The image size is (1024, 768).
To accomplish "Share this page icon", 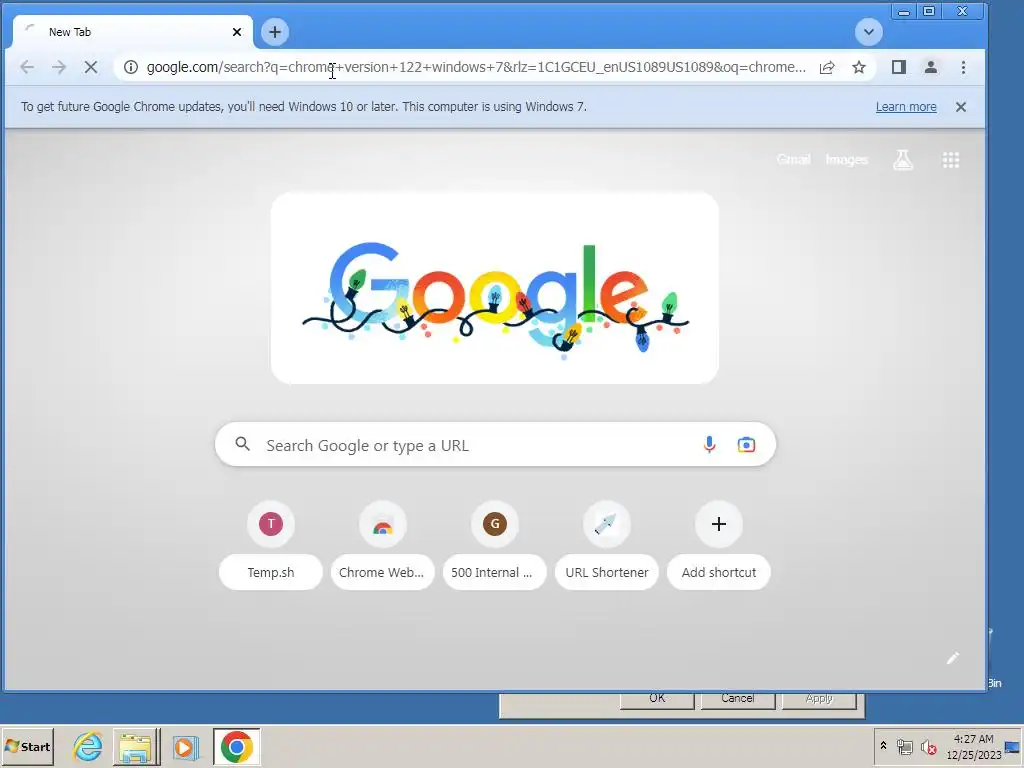I will (x=827, y=67).
